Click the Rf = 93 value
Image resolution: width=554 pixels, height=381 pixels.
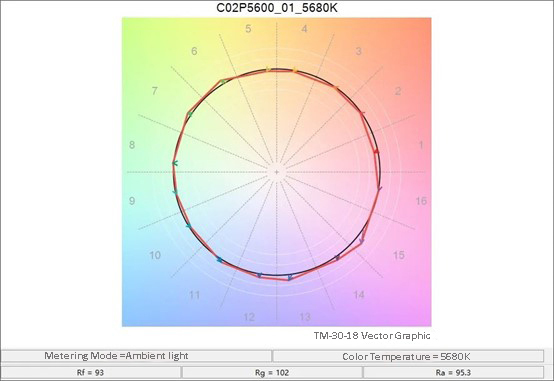90,373
